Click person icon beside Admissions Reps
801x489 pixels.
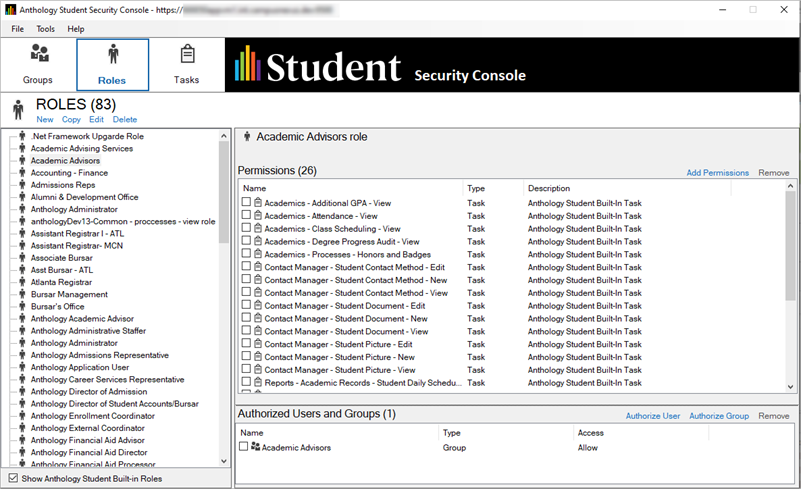click(x=22, y=185)
